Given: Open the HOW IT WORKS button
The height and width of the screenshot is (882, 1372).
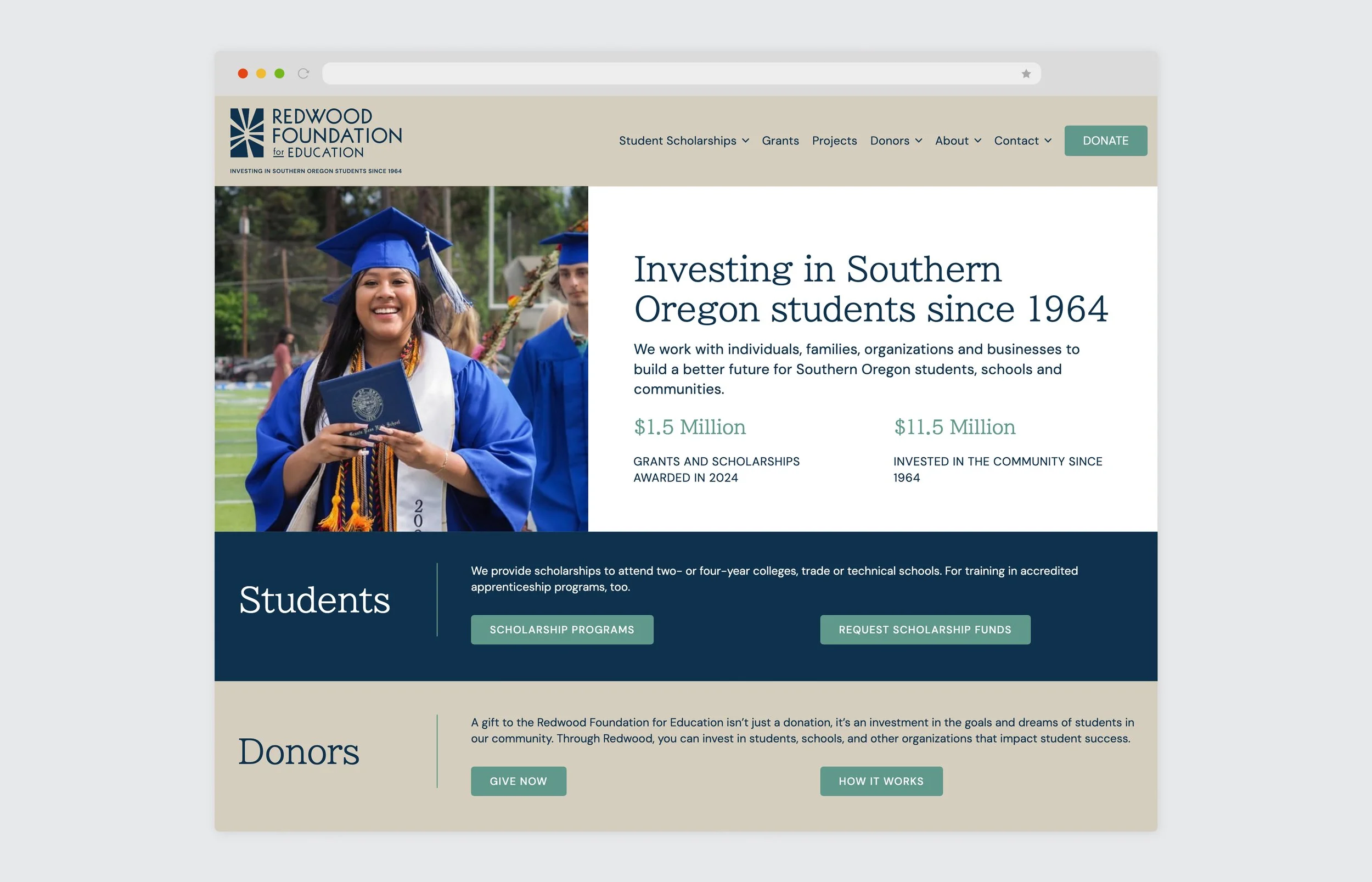Looking at the screenshot, I should (881, 781).
